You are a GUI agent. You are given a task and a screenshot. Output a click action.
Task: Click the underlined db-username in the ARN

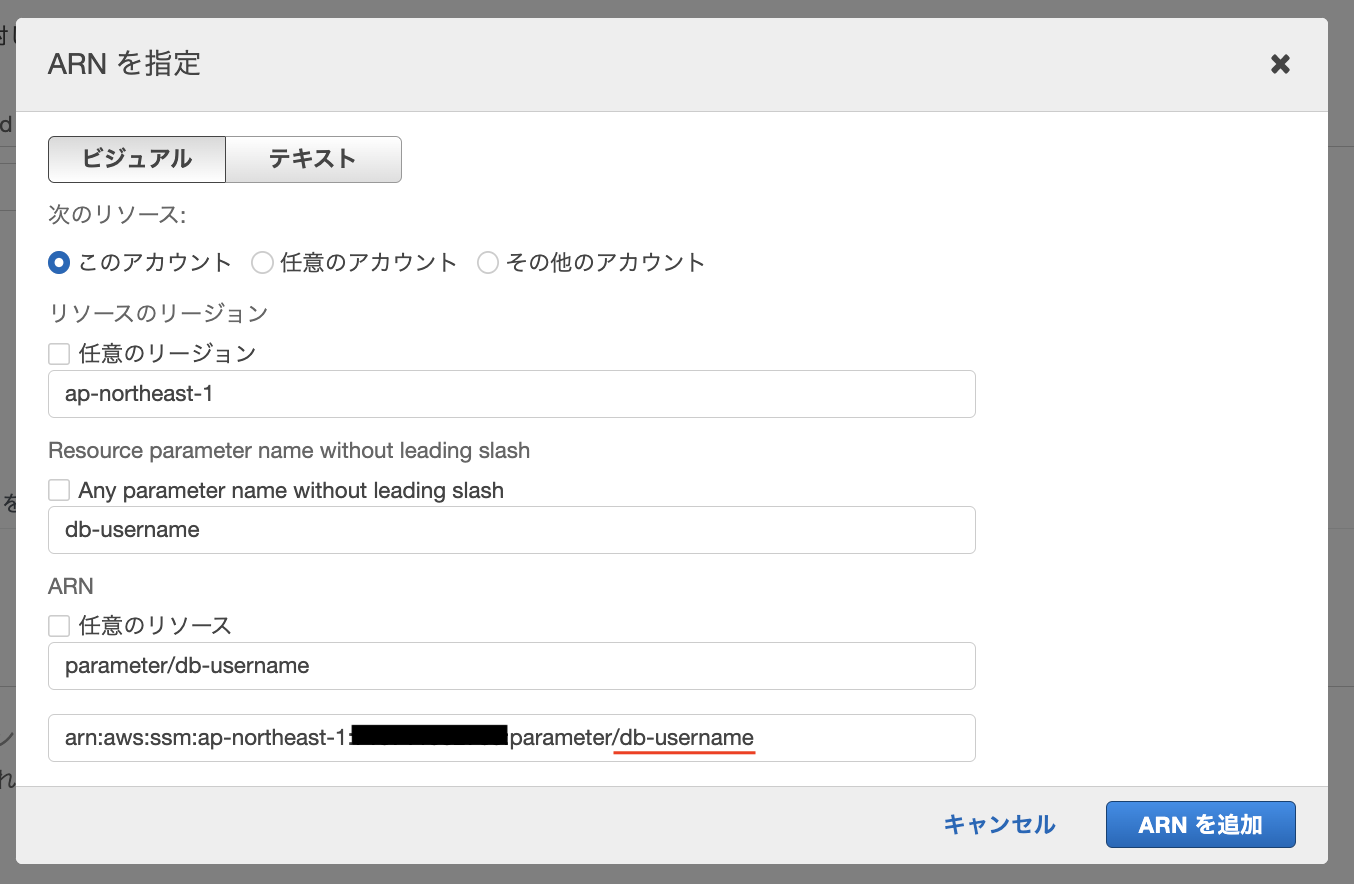pos(684,738)
